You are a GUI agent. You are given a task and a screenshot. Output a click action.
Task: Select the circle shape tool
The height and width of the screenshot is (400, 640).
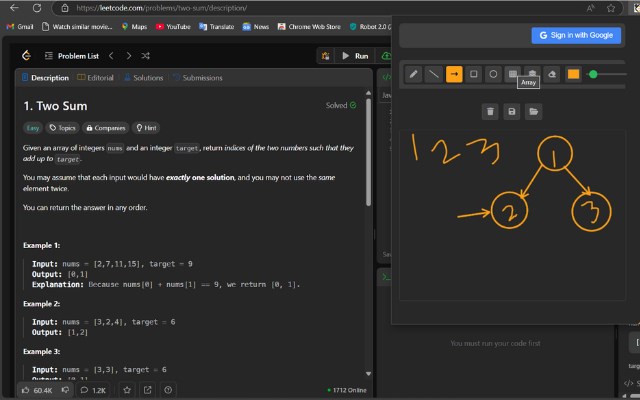click(x=493, y=74)
